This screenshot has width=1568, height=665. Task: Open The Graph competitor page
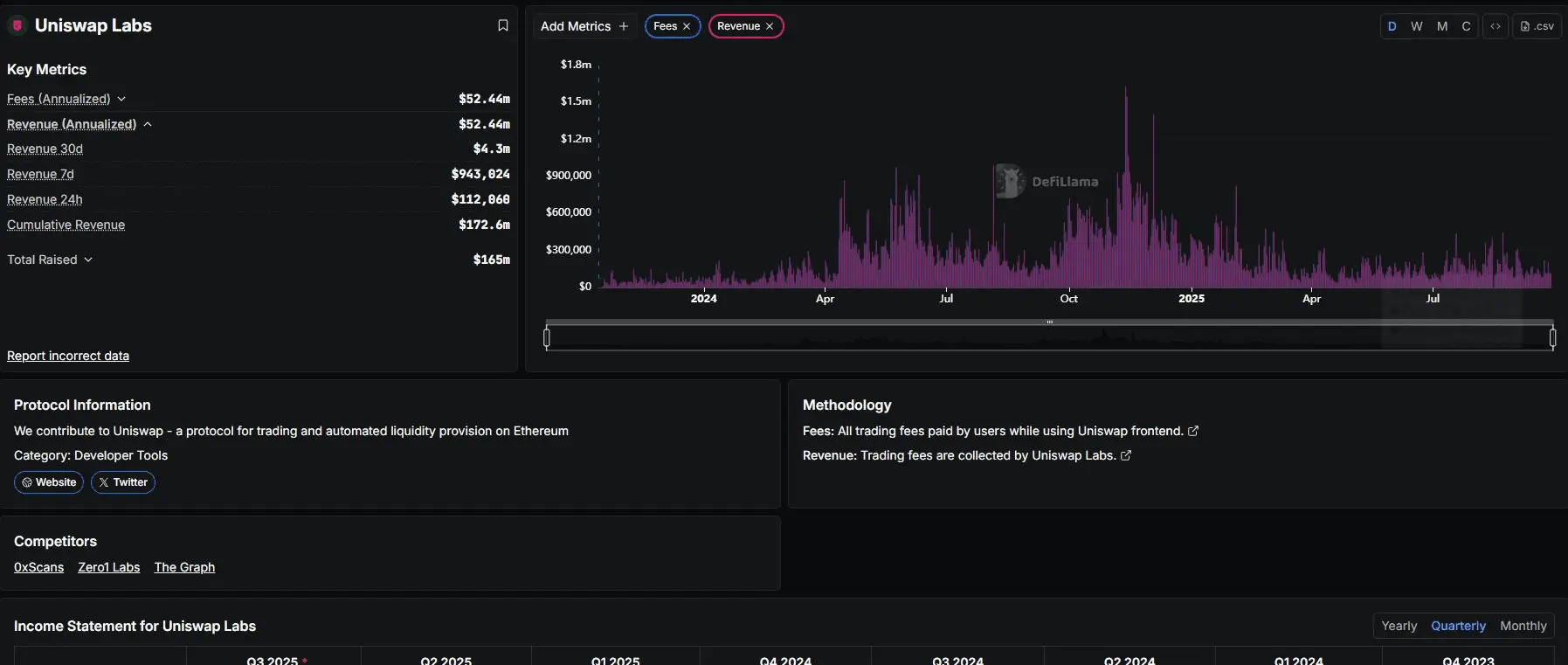tap(184, 567)
